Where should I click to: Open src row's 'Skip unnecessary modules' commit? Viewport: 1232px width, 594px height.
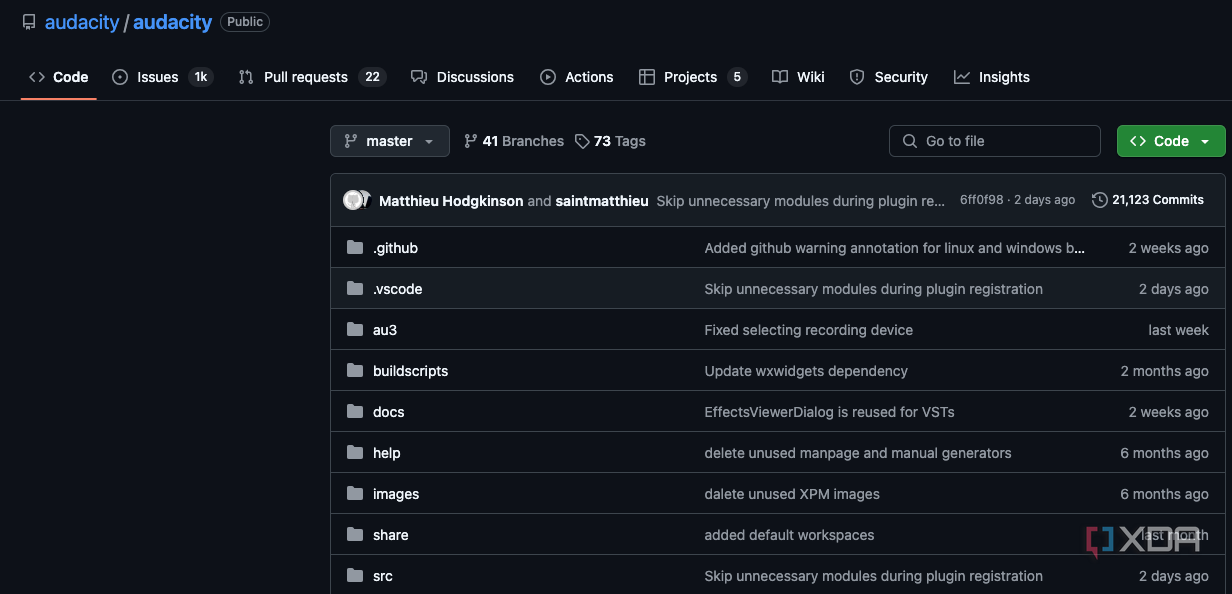point(873,576)
